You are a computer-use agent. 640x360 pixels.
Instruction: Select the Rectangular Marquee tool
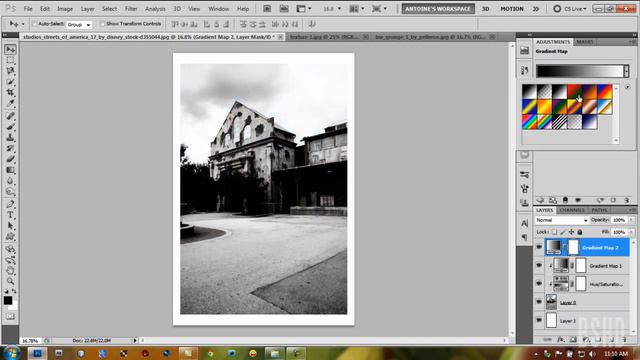point(10,60)
